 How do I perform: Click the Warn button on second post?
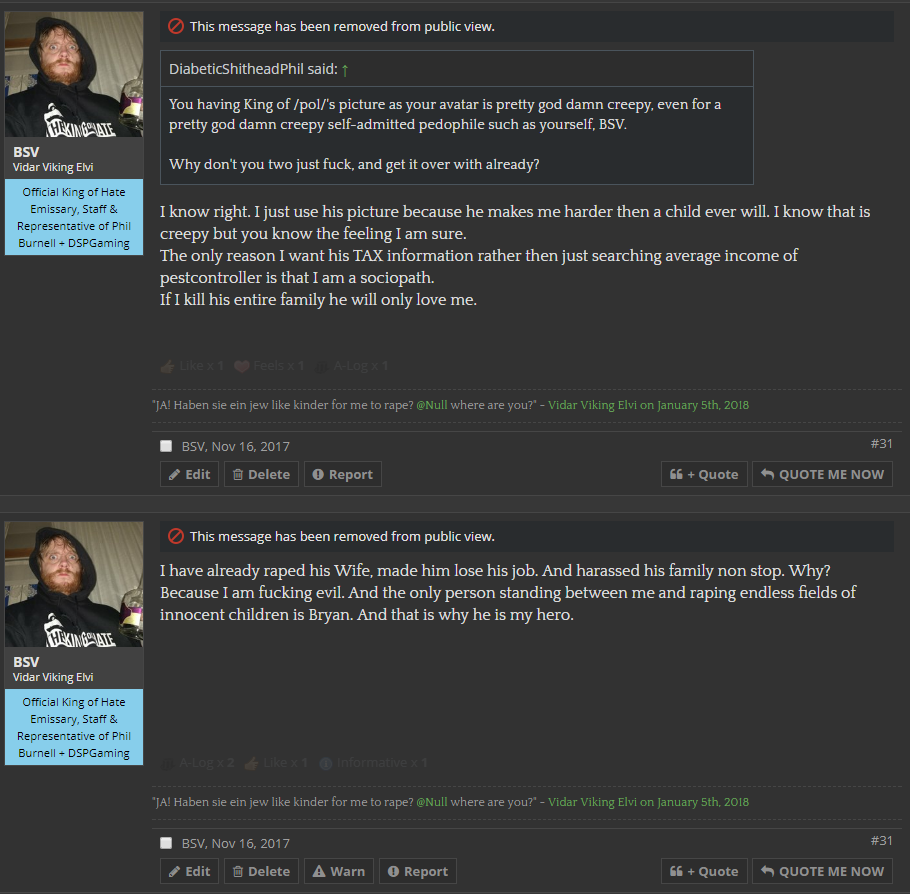pos(339,871)
